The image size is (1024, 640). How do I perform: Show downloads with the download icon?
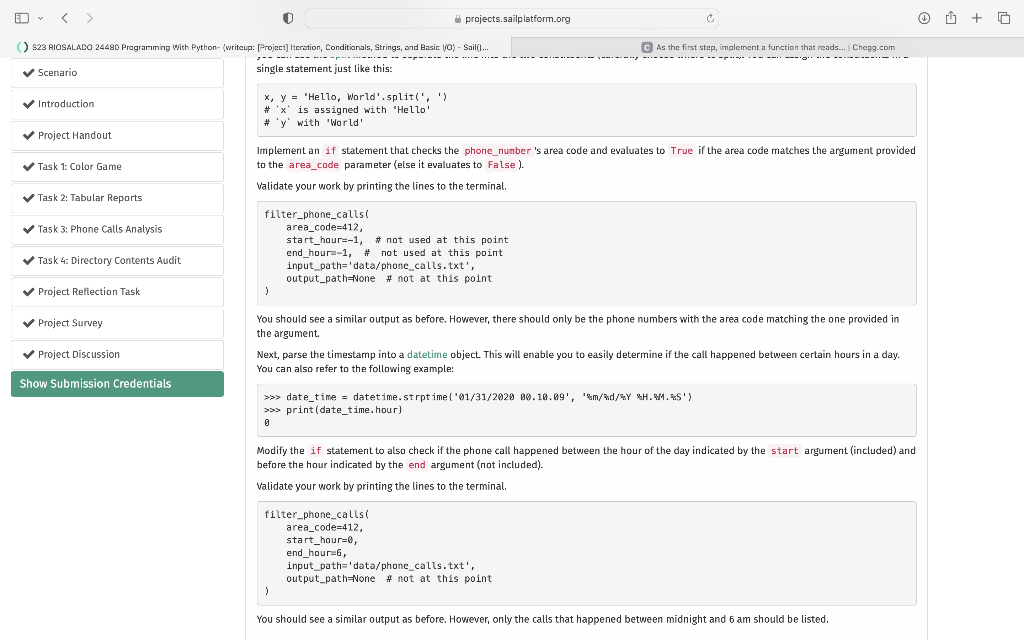[x=924, y=18]
